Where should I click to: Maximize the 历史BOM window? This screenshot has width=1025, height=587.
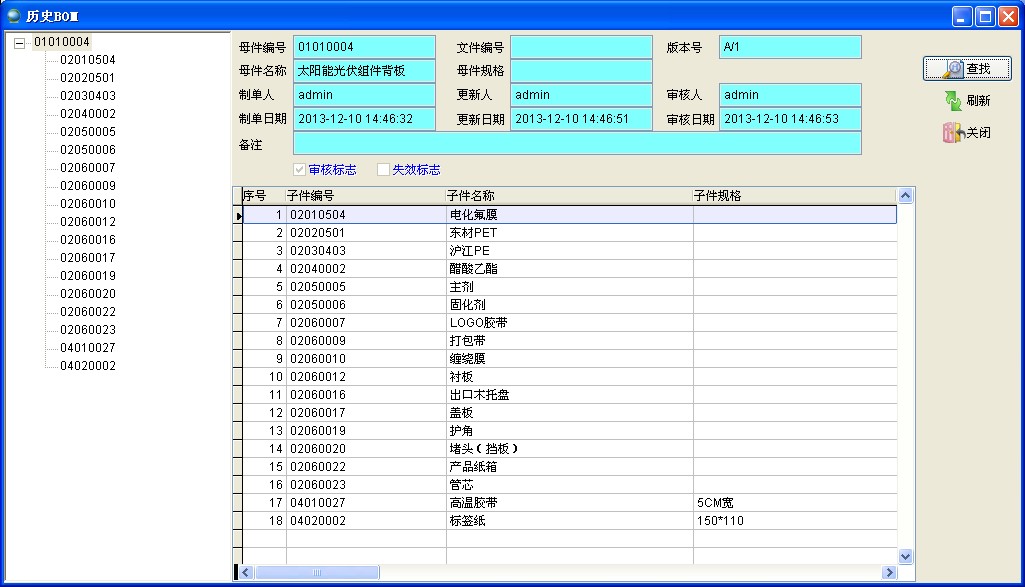tap(984, 15)
